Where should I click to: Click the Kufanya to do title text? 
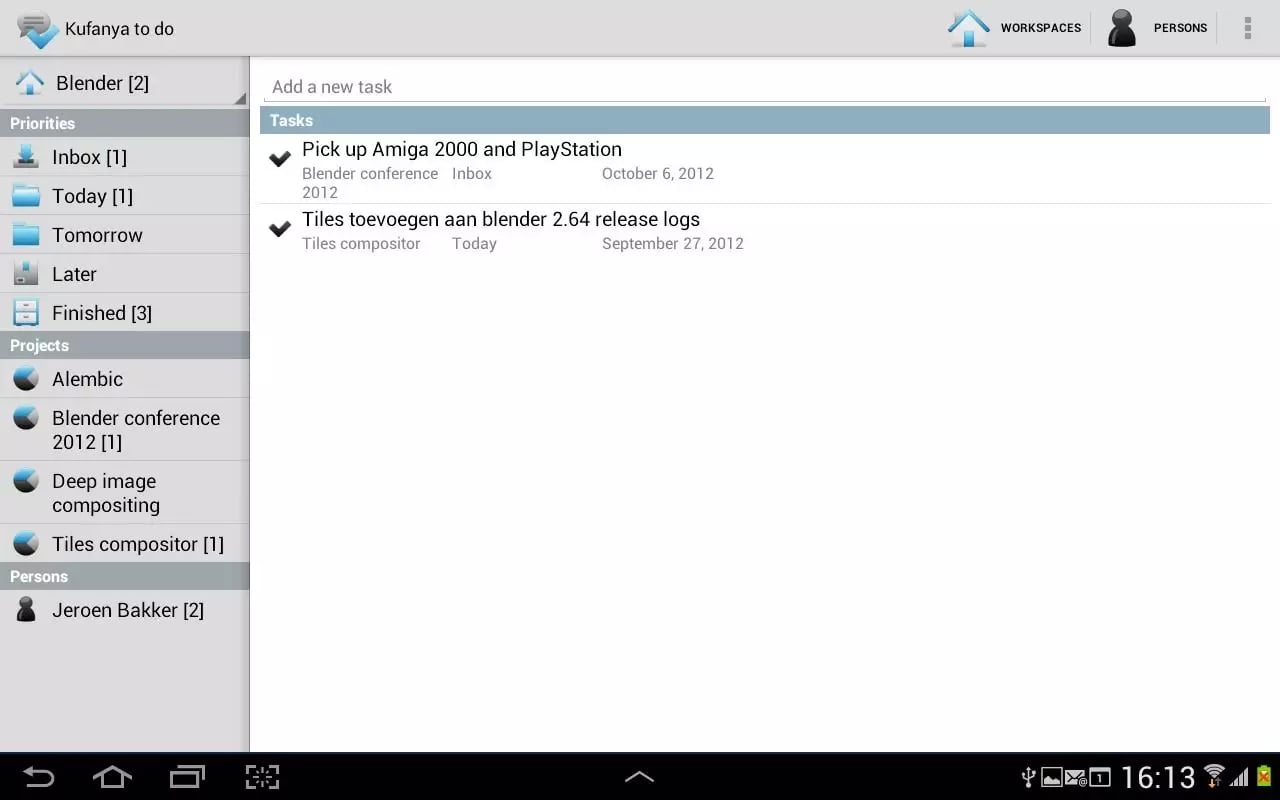tap(119, 29)
